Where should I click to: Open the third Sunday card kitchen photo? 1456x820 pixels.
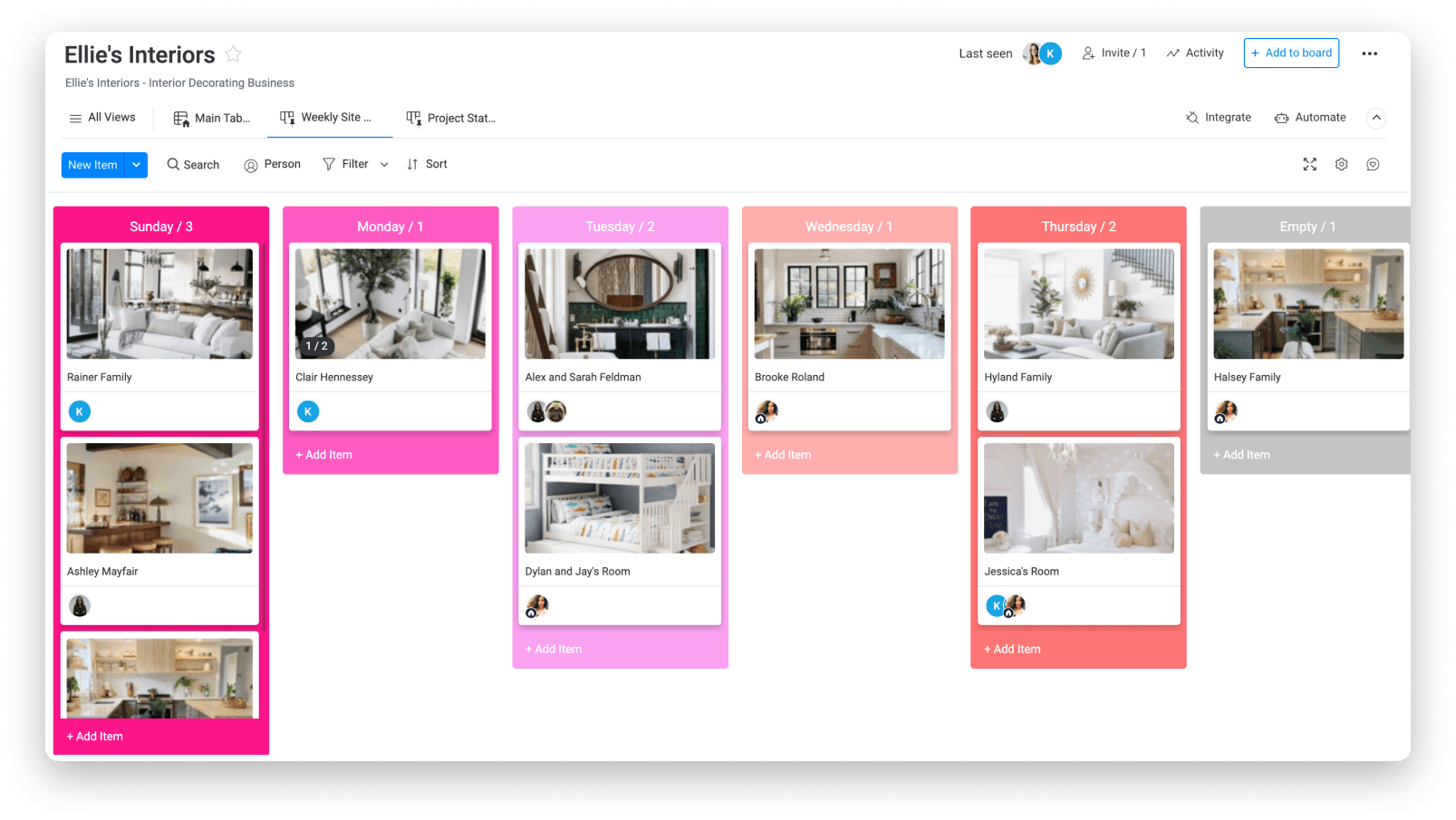pos(159,678)
